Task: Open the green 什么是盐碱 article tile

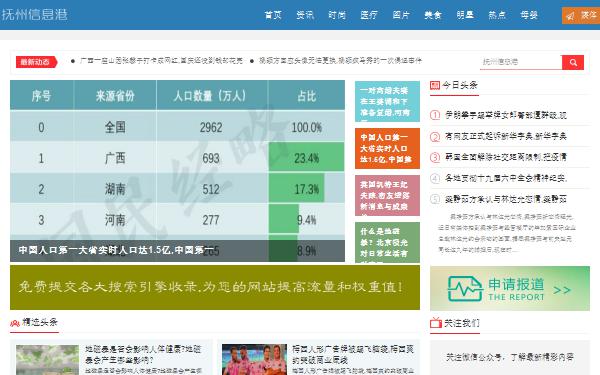Action: (387, 243)
